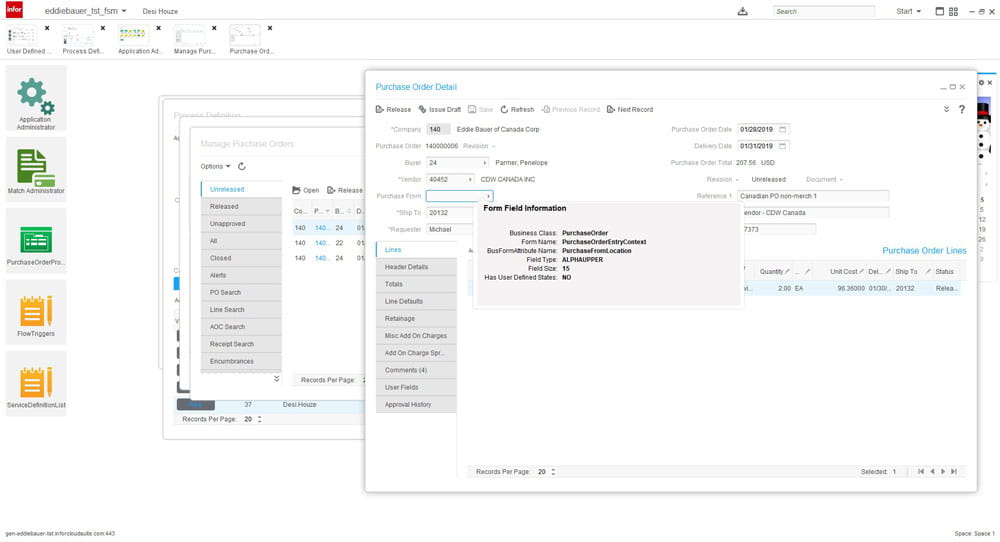Close the Manage Purc thumbnail tab
The height and width of the screenshot is (542, 1000).
coord(214,28)
